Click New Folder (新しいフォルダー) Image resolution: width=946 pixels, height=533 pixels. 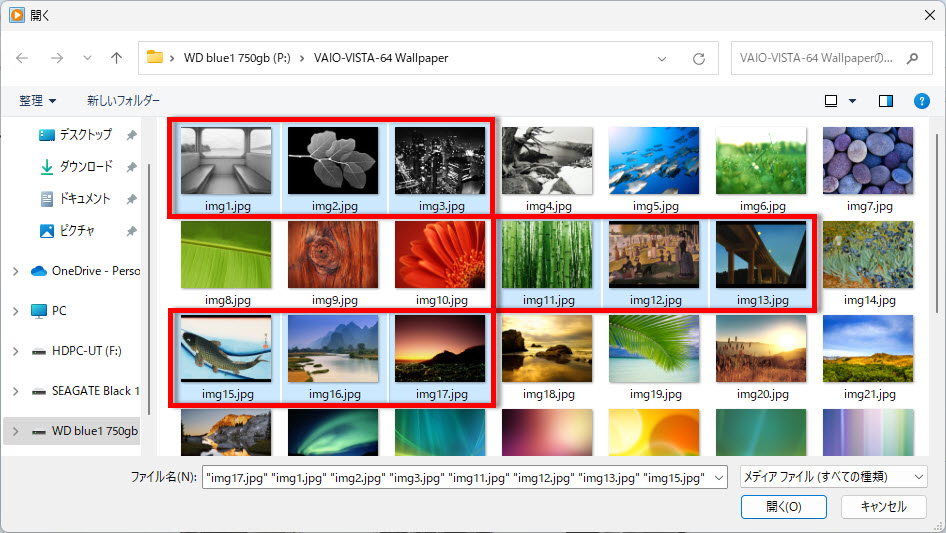(123, 101)
